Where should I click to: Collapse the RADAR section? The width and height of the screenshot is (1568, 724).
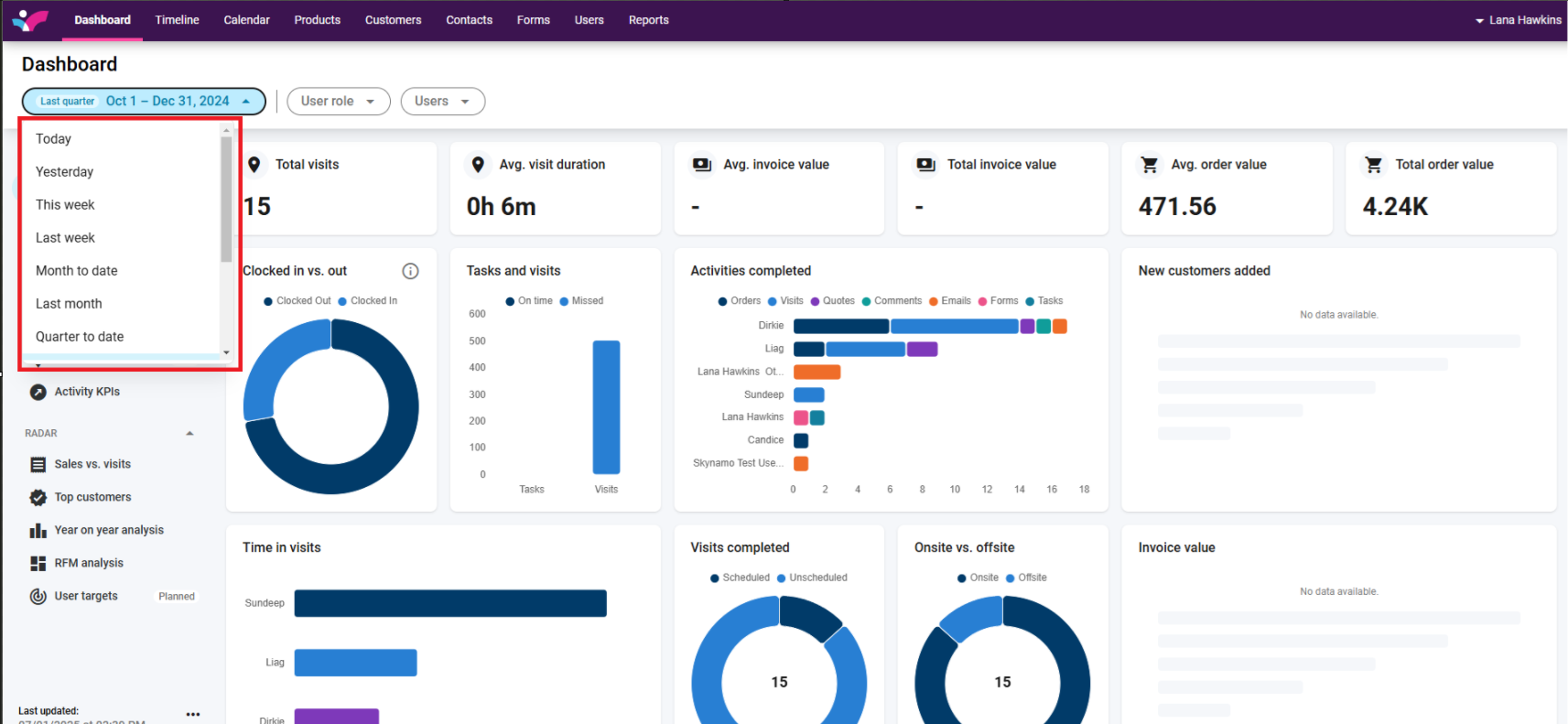coord(189,434)
